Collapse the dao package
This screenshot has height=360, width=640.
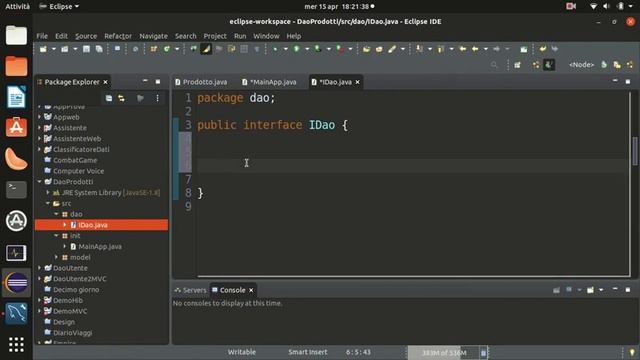click(x=56, y=214)
